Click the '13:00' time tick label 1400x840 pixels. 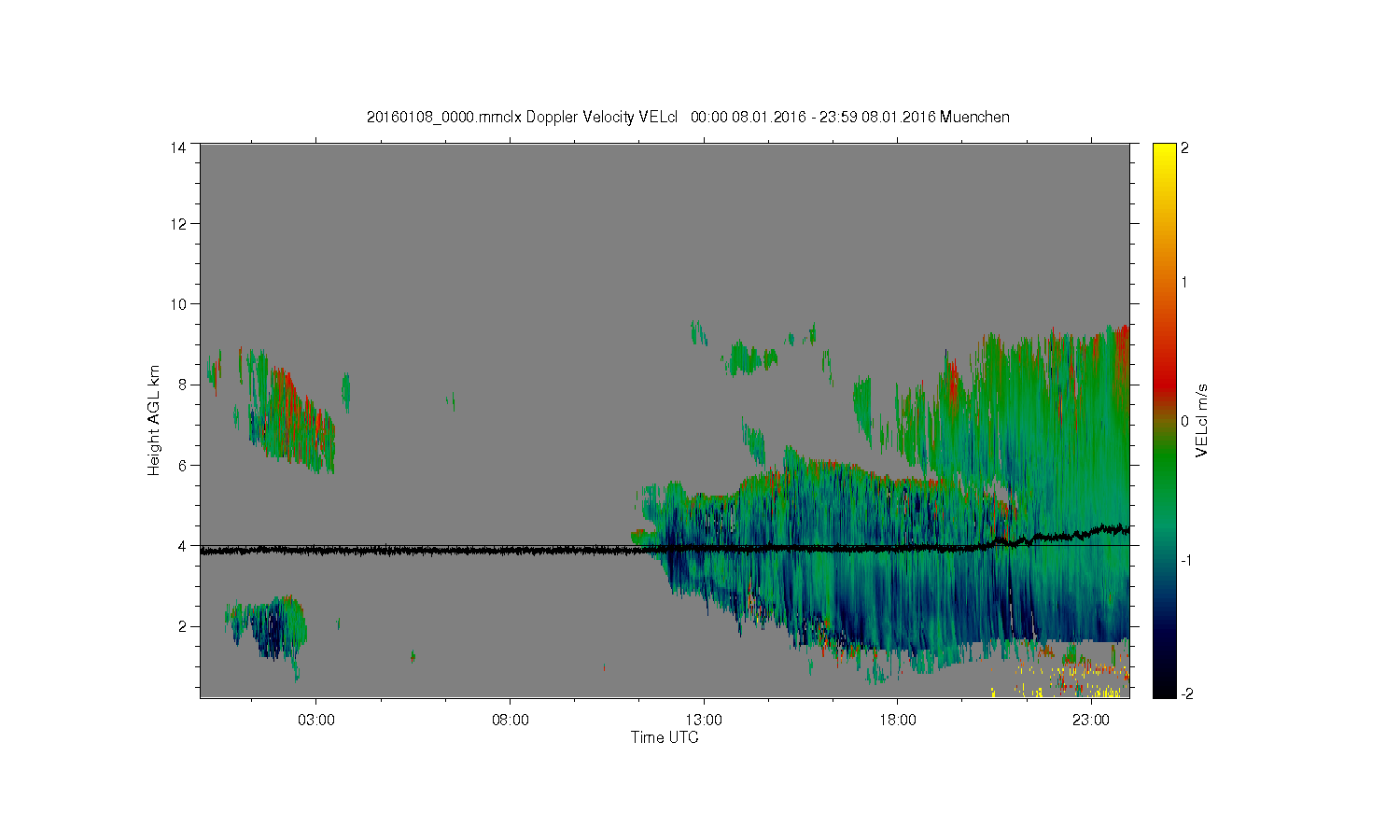[x=704, y=720]
